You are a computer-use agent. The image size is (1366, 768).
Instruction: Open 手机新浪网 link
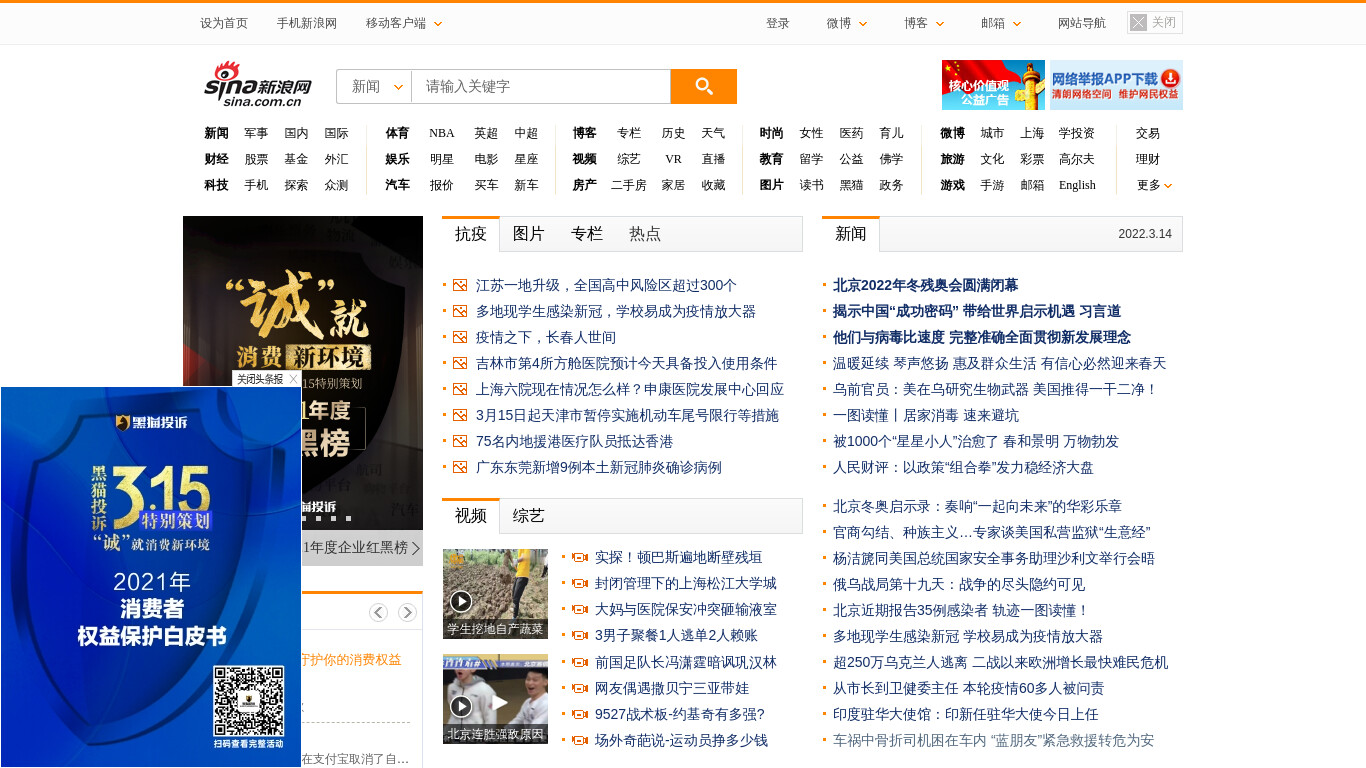click(307, 23)
